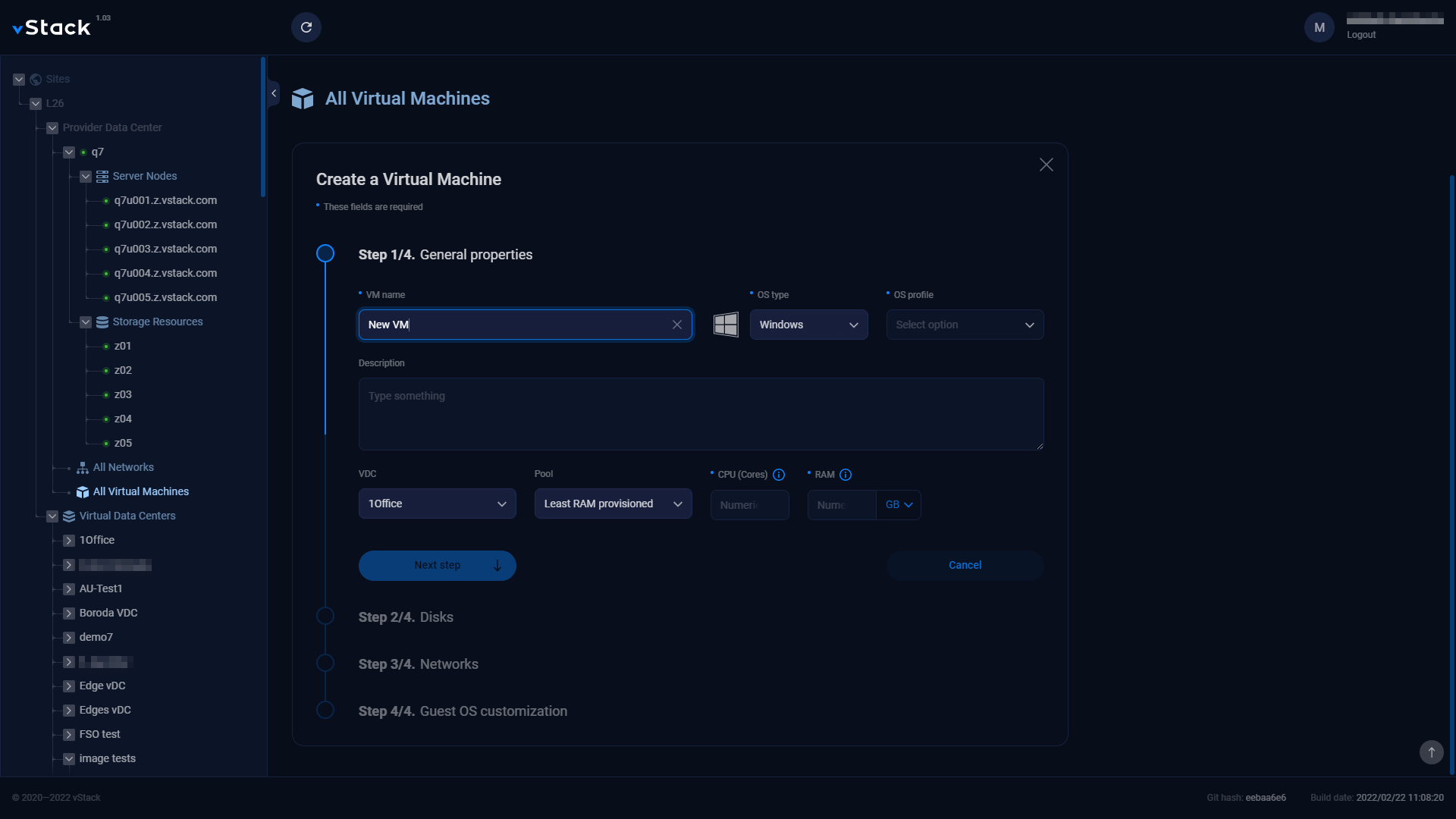Click the Virtual Data Centers icon in tree
The image size is (1456, 819).
[69, 516]
